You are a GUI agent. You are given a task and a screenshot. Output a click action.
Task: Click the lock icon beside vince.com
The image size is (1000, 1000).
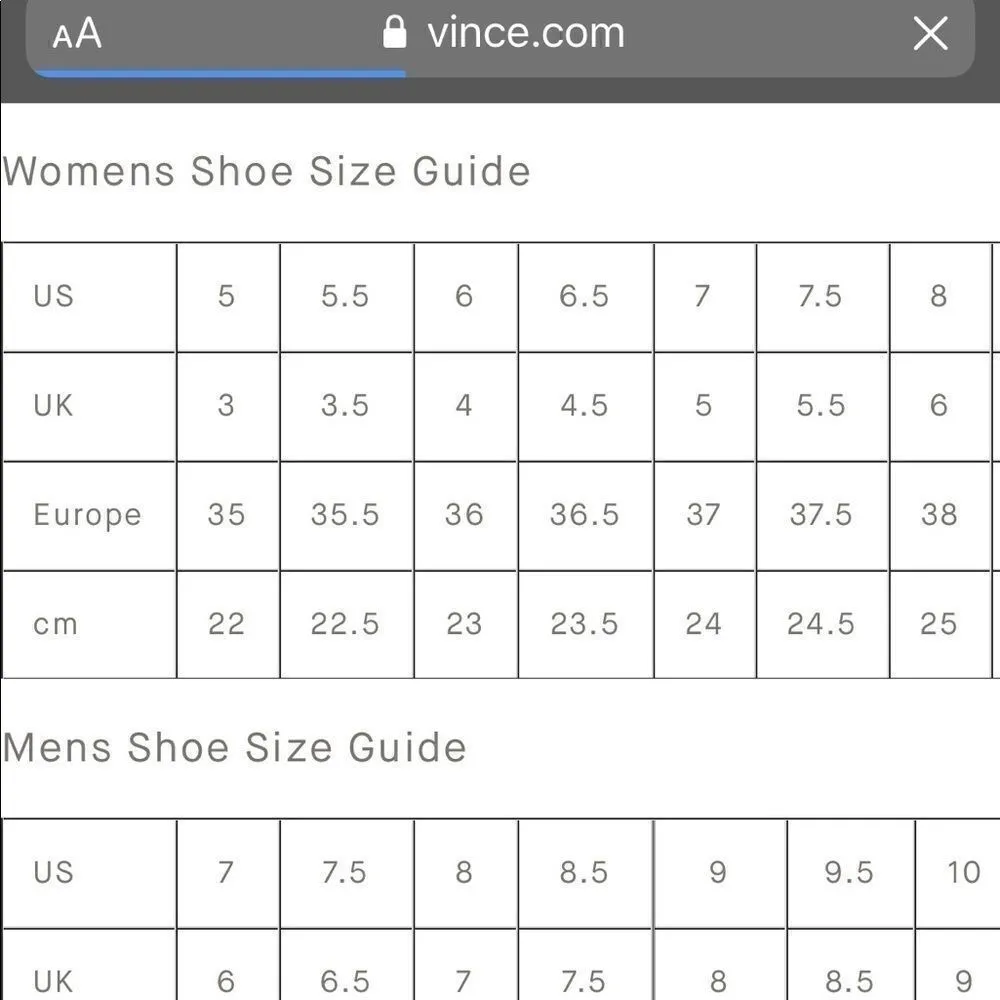tap(395, 33)
